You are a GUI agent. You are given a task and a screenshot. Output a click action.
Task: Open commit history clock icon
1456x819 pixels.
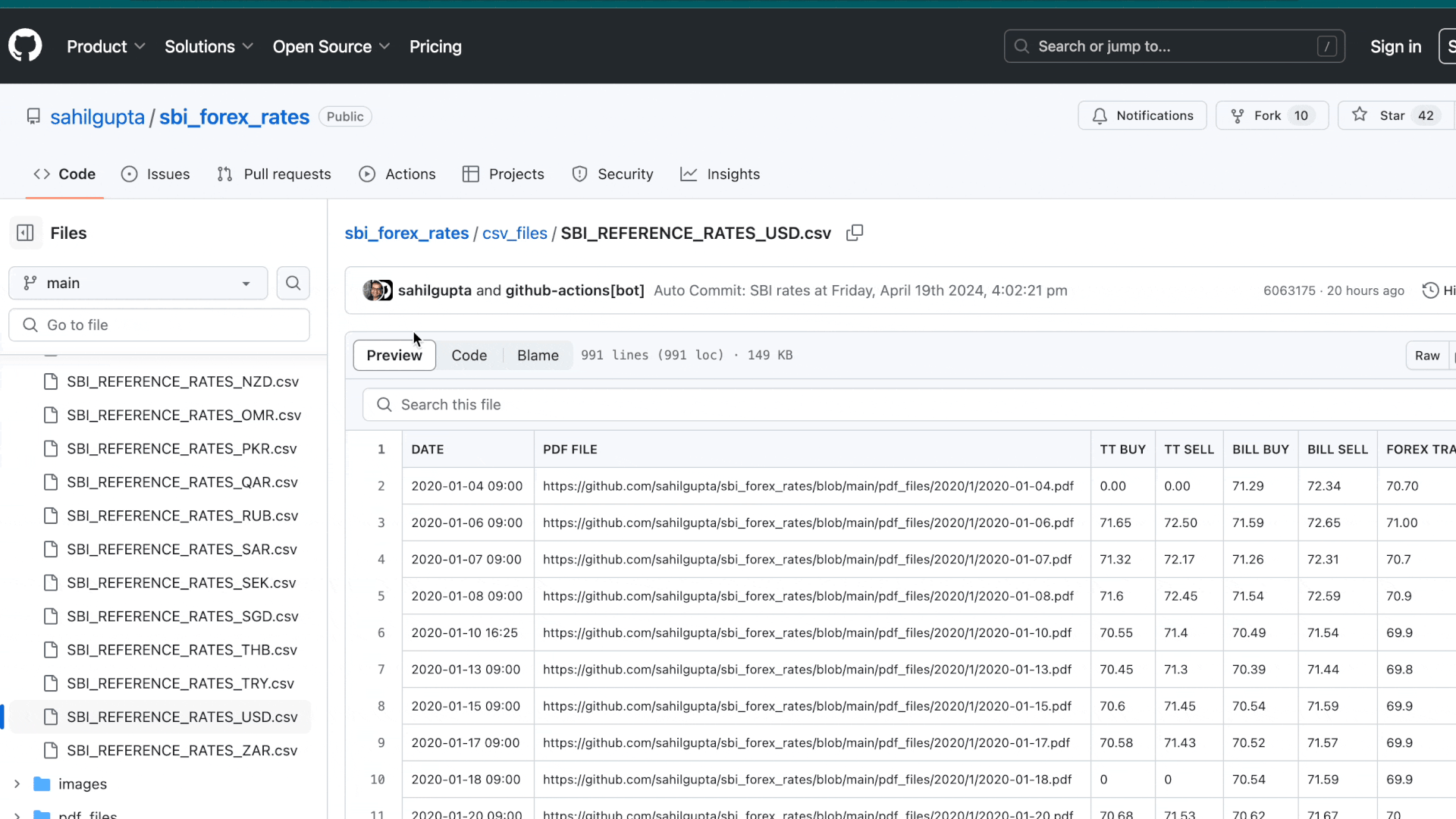pos(1430,290)
